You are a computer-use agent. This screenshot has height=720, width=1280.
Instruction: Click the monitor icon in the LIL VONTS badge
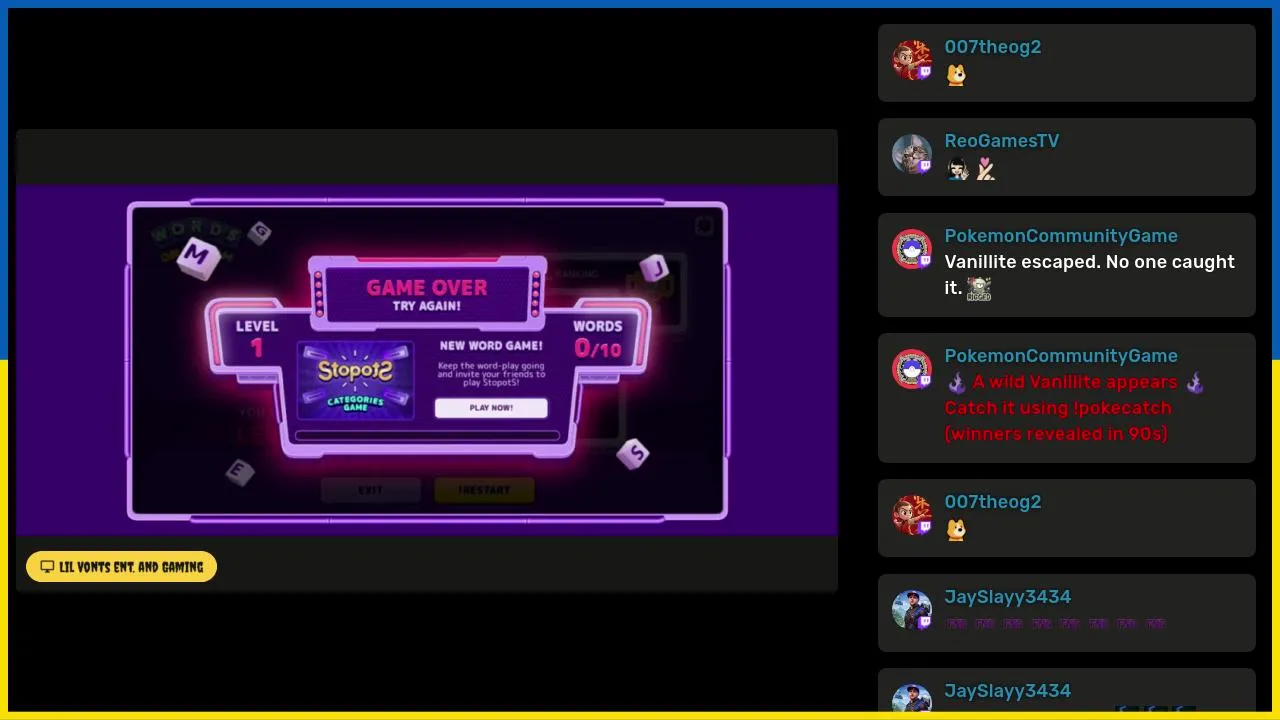(x=47, y=567)
